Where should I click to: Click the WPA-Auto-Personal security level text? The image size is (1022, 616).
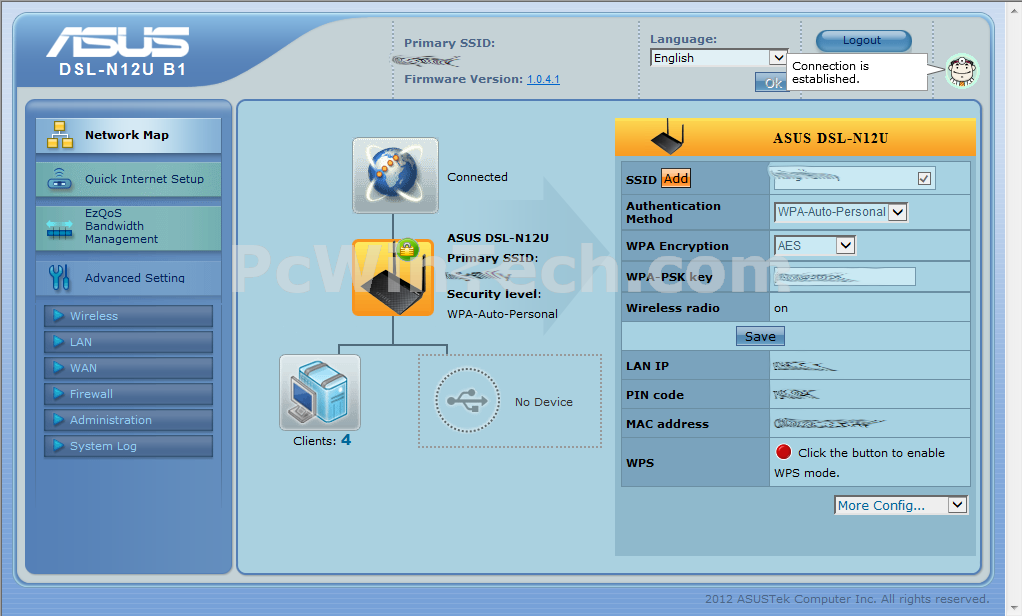[502, 314]
